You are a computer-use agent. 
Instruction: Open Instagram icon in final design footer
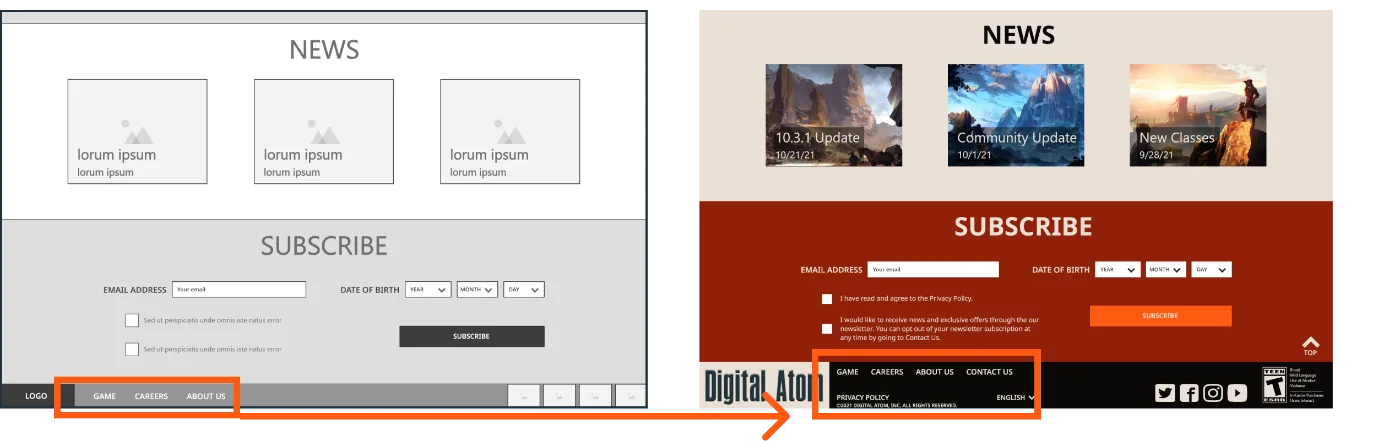coord(1213,393)
